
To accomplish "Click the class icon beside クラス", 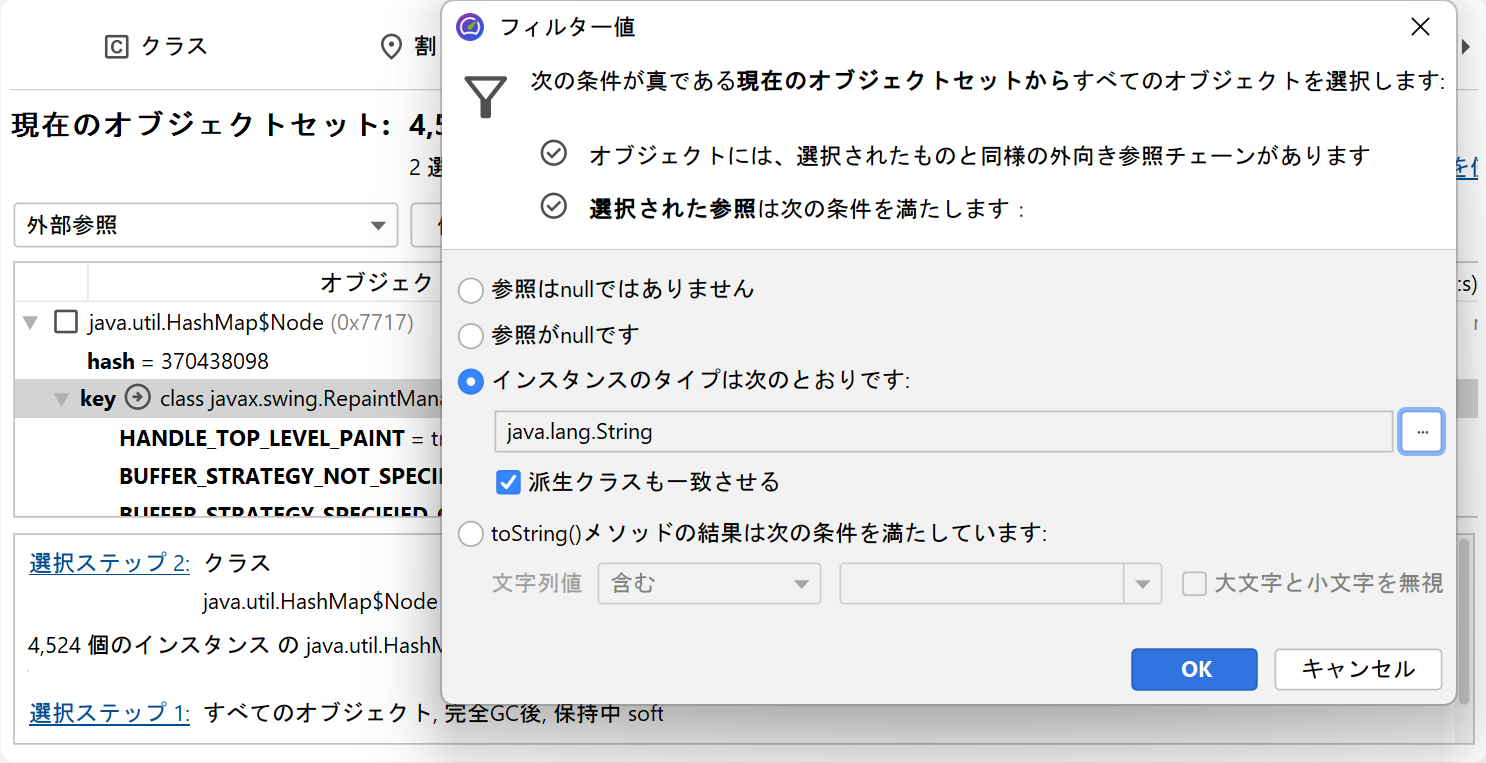I will pos(117,47).
